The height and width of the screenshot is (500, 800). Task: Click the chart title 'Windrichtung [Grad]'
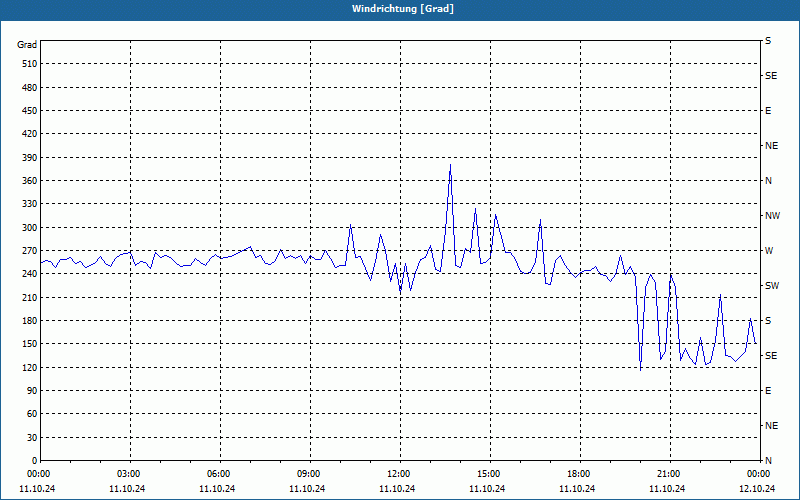(x=403, y=9)
